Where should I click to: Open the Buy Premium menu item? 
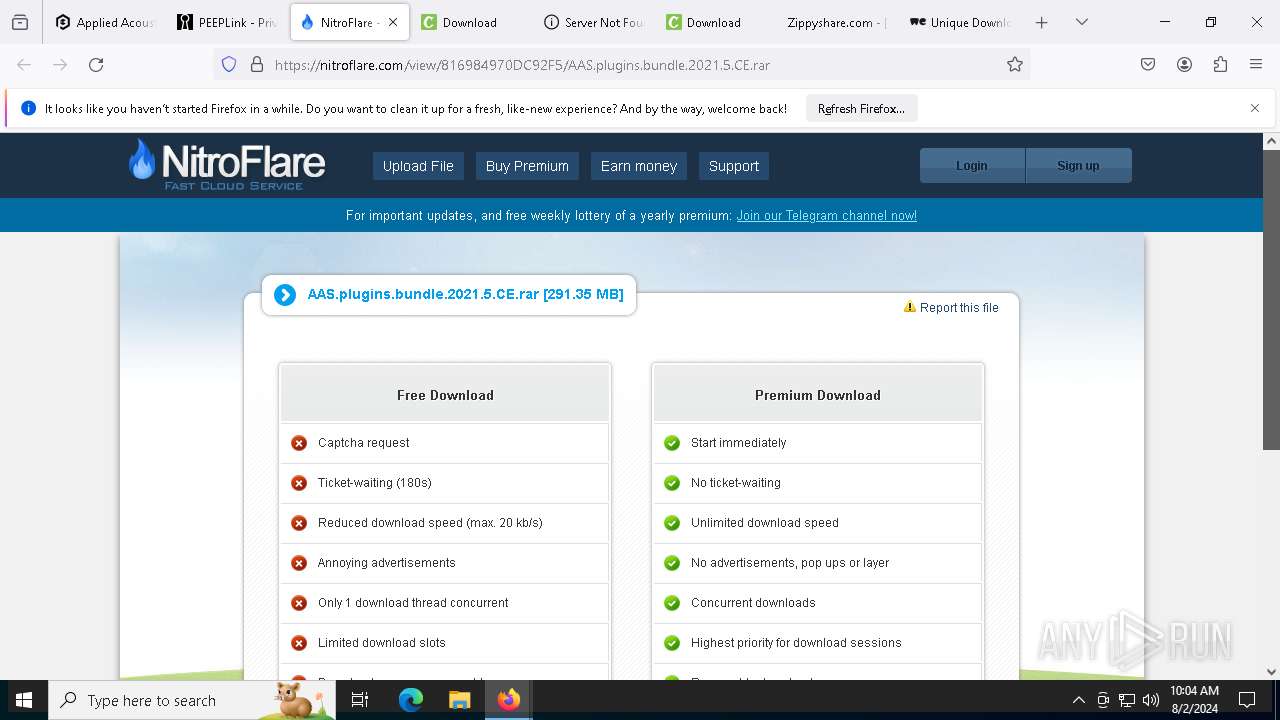527,166
